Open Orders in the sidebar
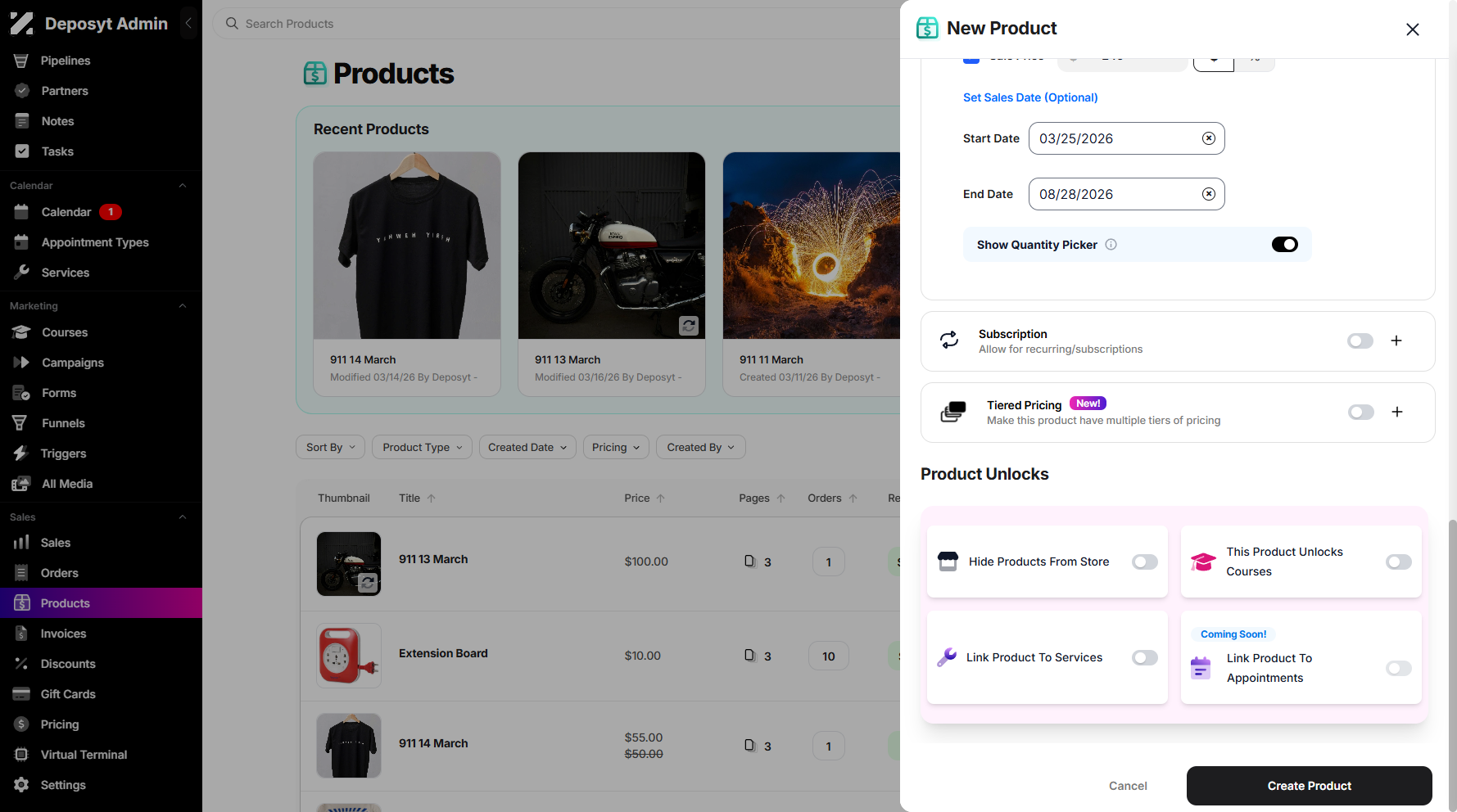This screenshot has width=1457, height=812. [x=101, y=573]
